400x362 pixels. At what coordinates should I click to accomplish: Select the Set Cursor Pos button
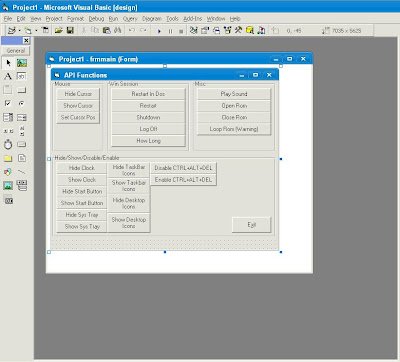[x=78, y=117]
